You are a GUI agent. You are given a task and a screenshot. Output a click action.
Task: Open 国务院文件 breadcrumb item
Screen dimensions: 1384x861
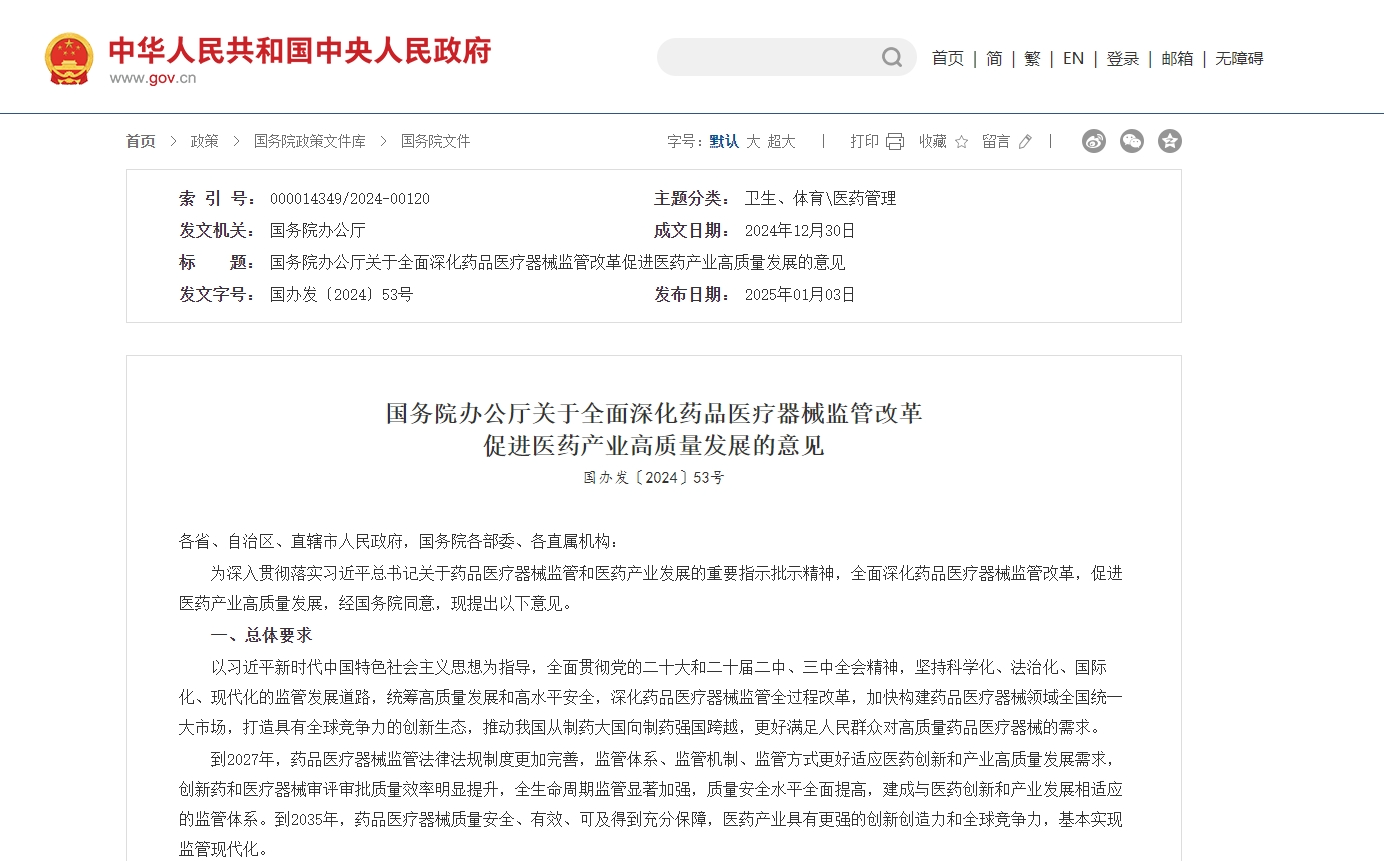click(435, 142)
